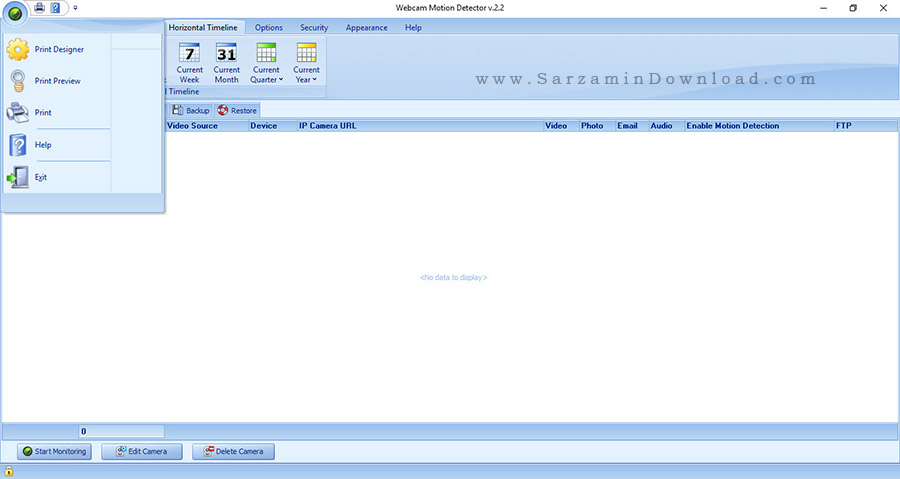The height and width of the screenshot is (479, 900).
Task: Click the Print Designer gear icon
Action: [x=18, y=50]
